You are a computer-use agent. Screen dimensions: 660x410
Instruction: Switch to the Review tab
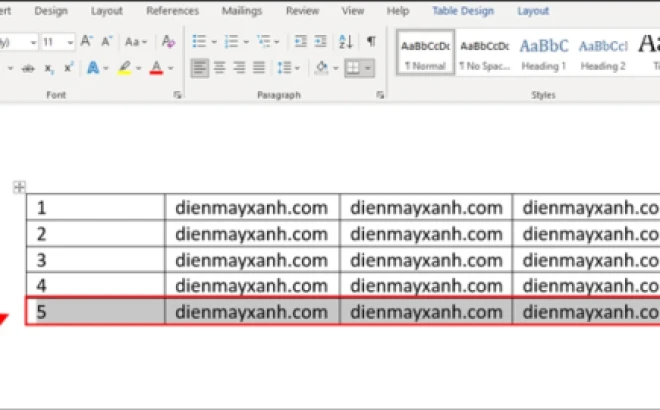302,11
